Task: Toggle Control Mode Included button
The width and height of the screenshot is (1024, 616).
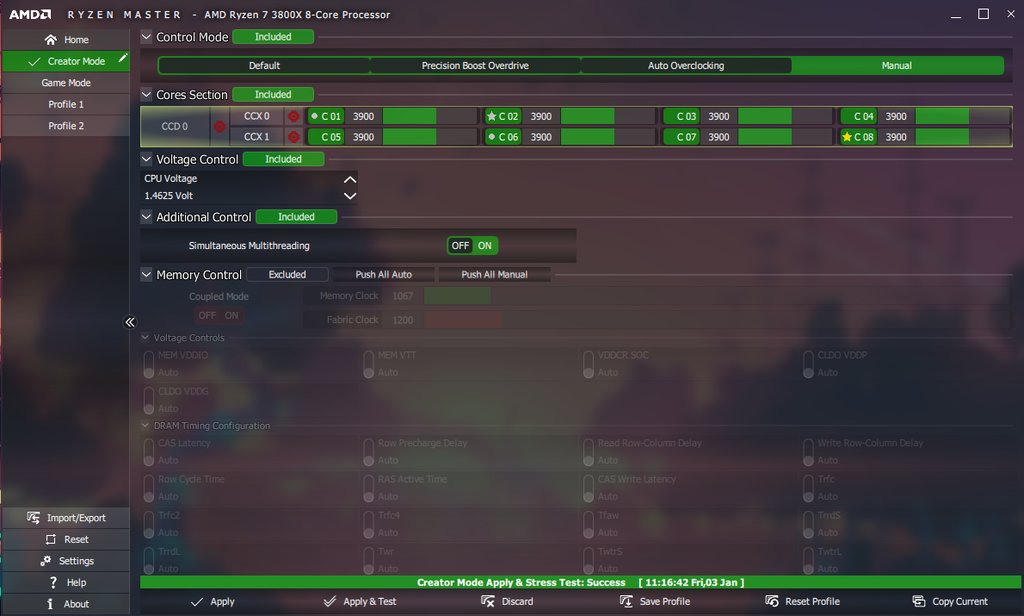Action: tap(273, 37)
